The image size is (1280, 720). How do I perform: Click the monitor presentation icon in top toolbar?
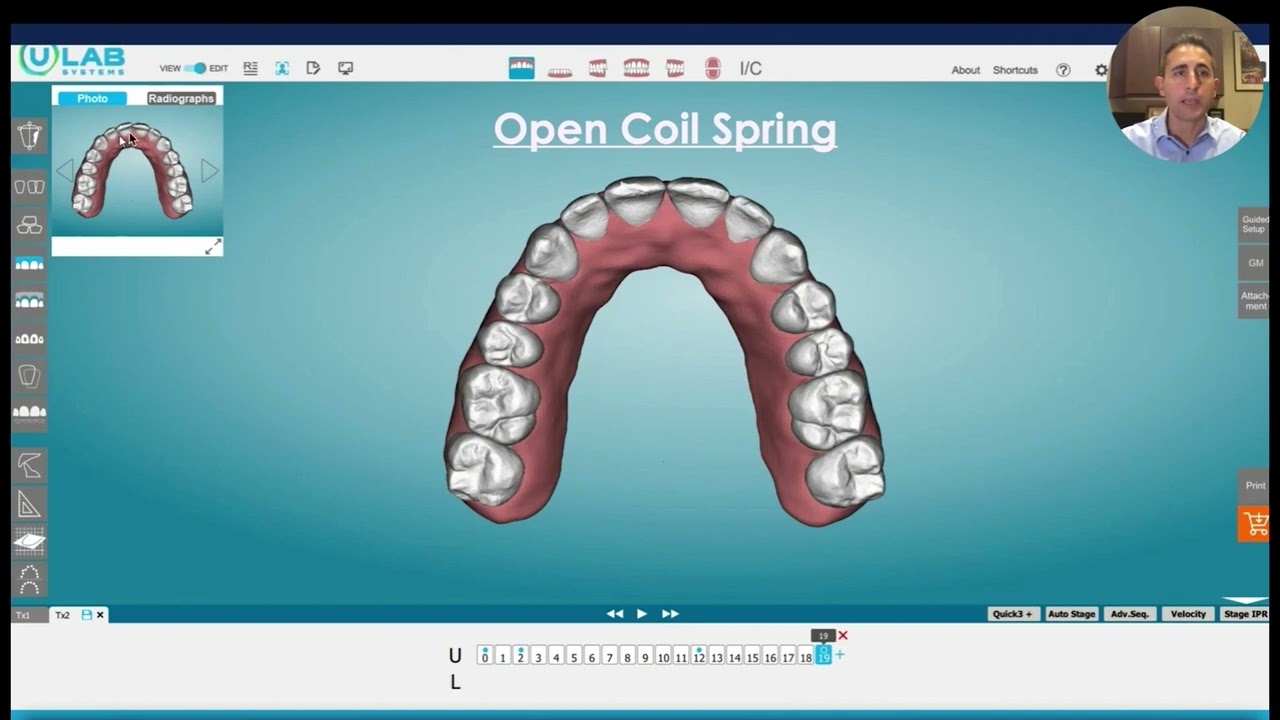pyautogui.click(x=346, y=68)
